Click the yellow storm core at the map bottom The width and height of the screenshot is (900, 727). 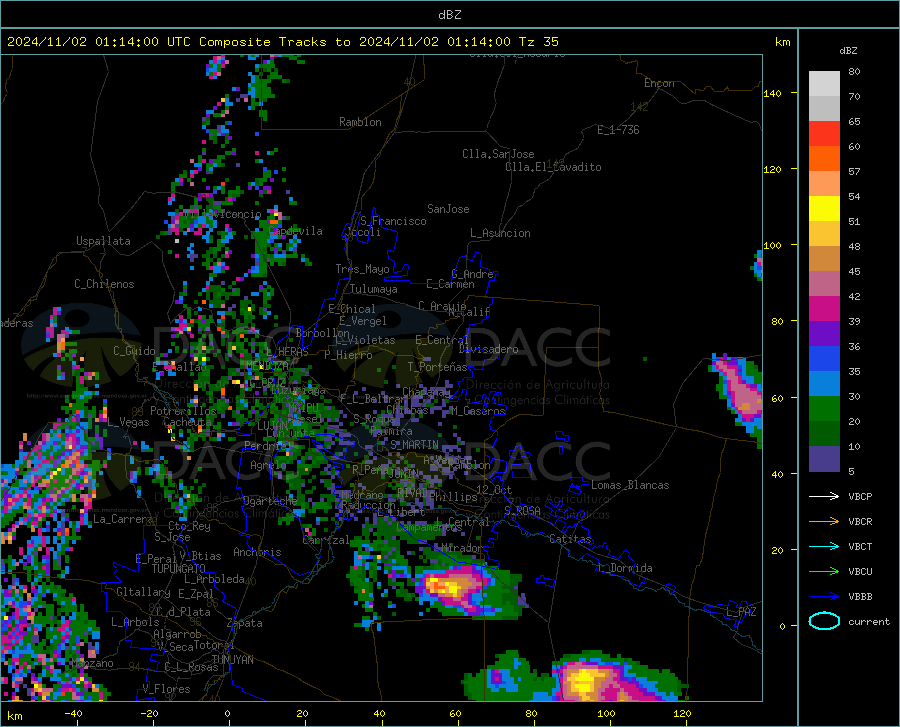(x=585, y=681)
